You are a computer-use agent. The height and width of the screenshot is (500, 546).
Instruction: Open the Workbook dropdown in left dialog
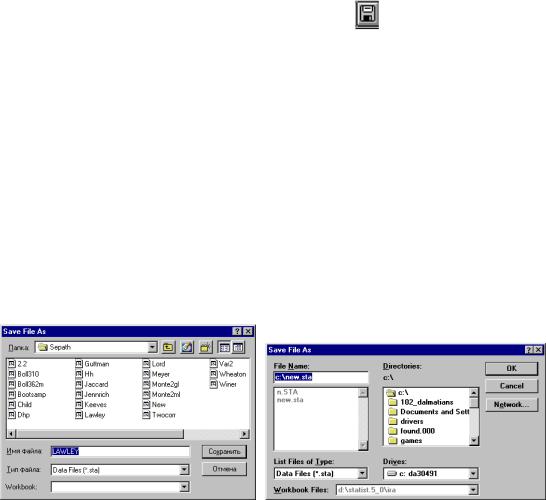184,487
